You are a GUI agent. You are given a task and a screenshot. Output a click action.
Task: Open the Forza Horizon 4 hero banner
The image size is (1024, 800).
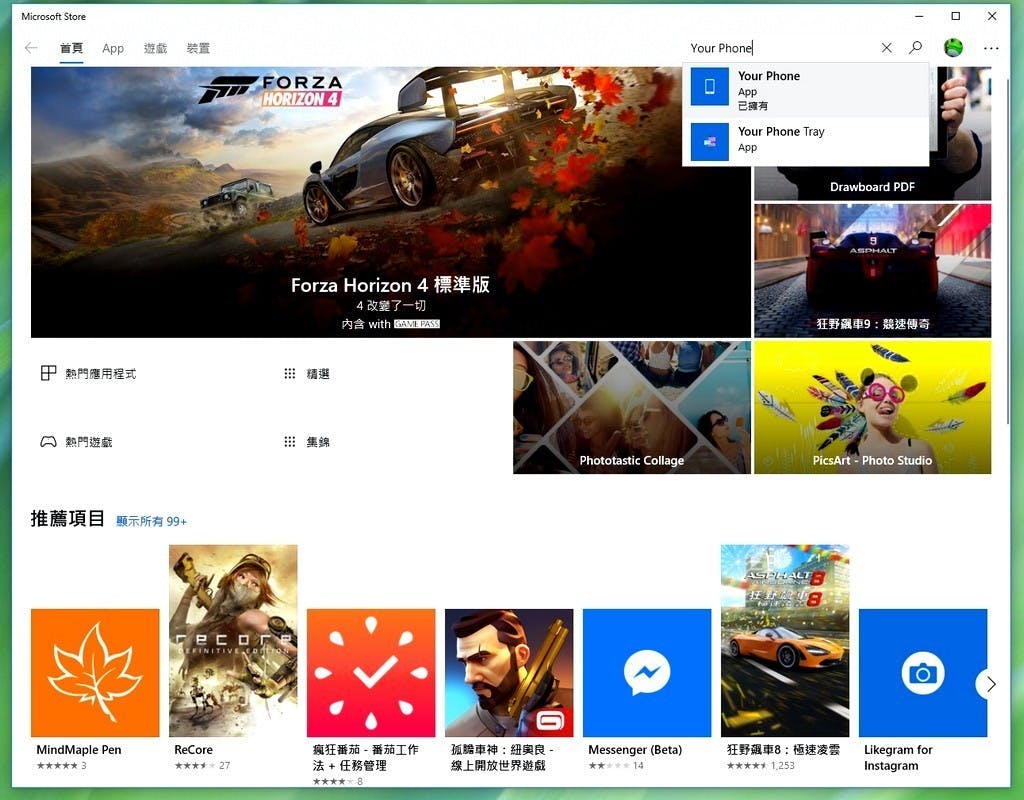[x=391, y=202]
